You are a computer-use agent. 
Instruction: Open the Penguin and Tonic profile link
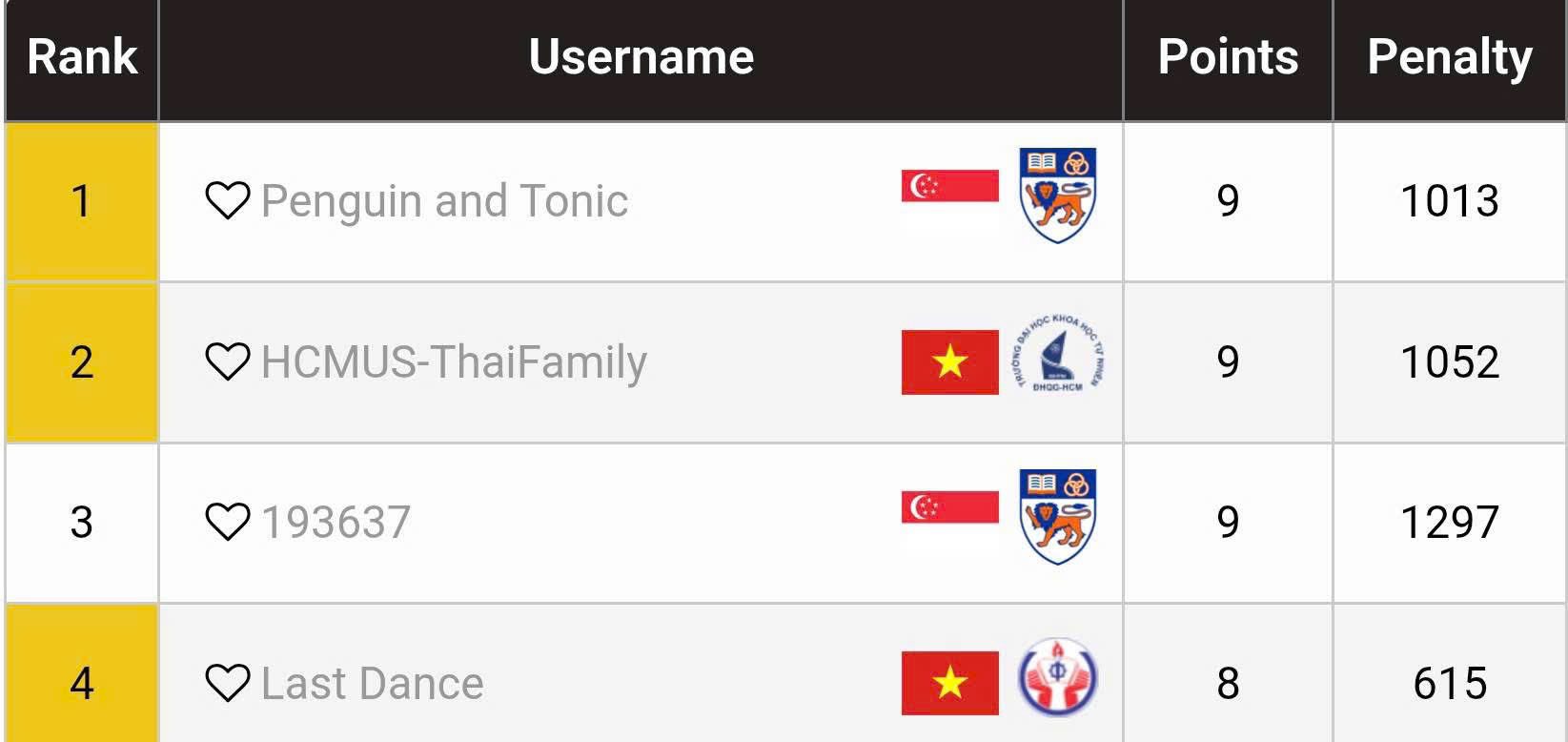[x=444, y=201]
